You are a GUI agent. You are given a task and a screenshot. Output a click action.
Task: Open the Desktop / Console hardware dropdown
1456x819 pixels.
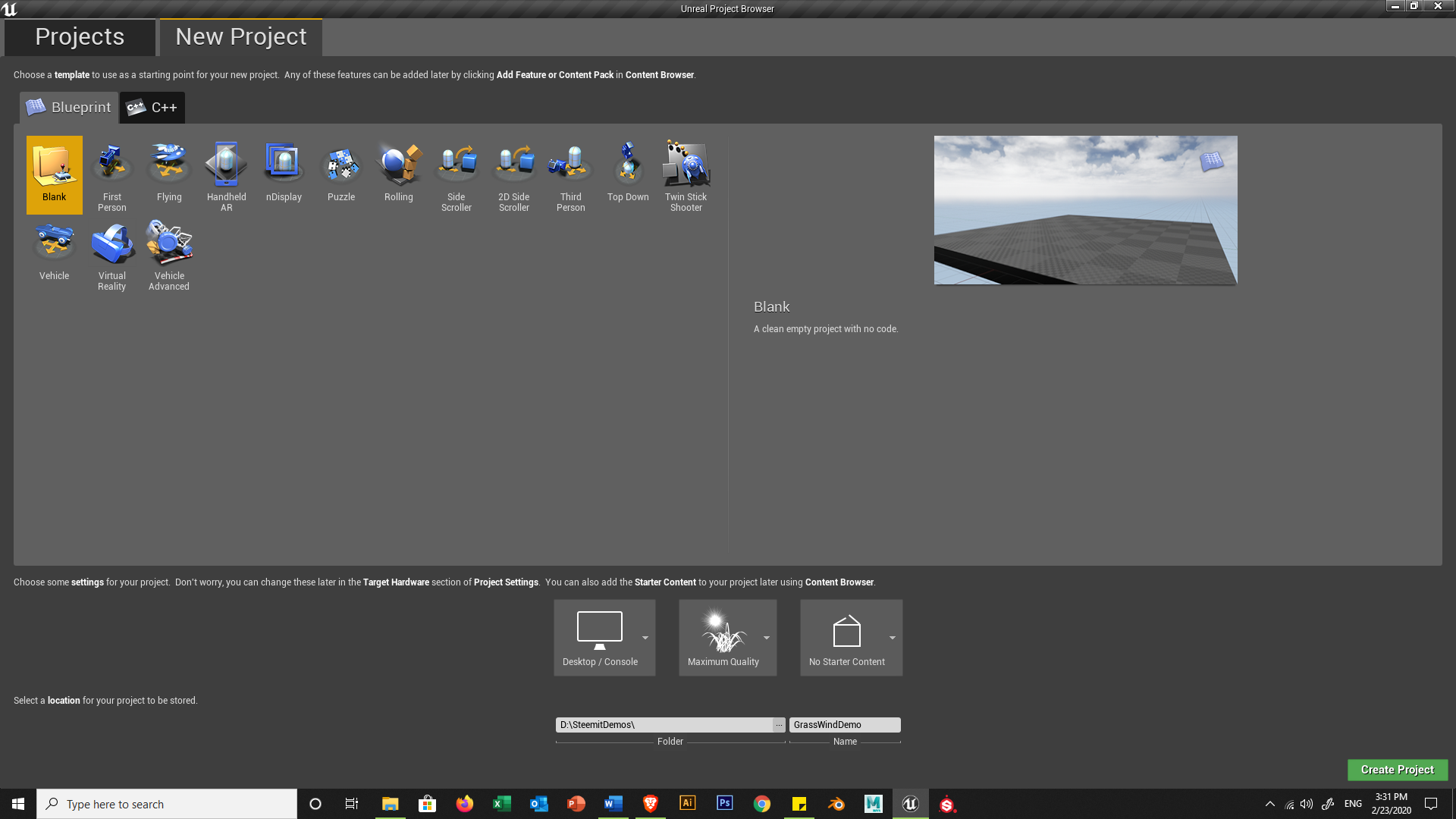(x=645, y=638)
